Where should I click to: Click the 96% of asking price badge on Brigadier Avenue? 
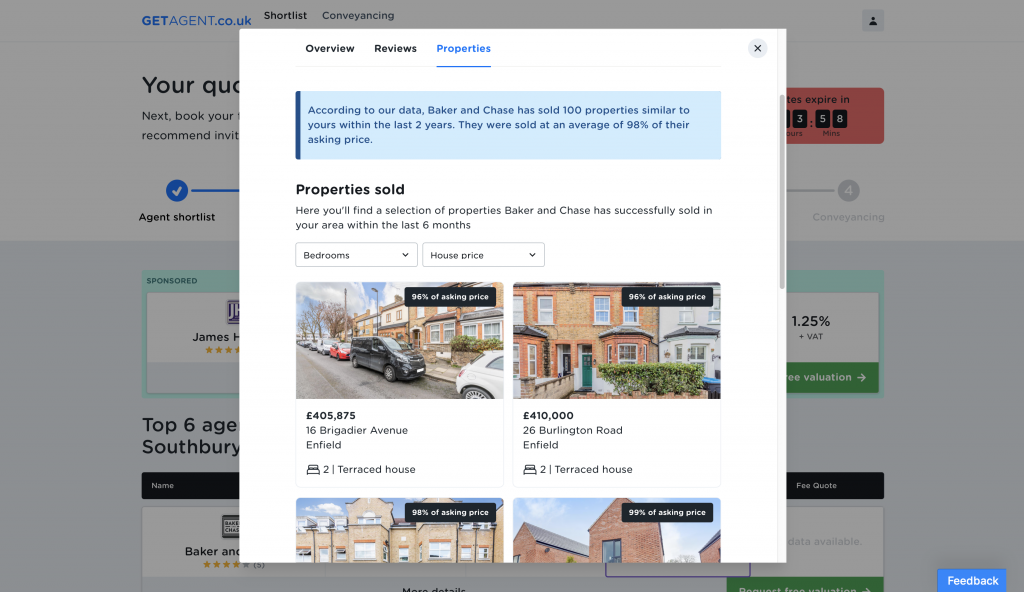pos(450,297)
